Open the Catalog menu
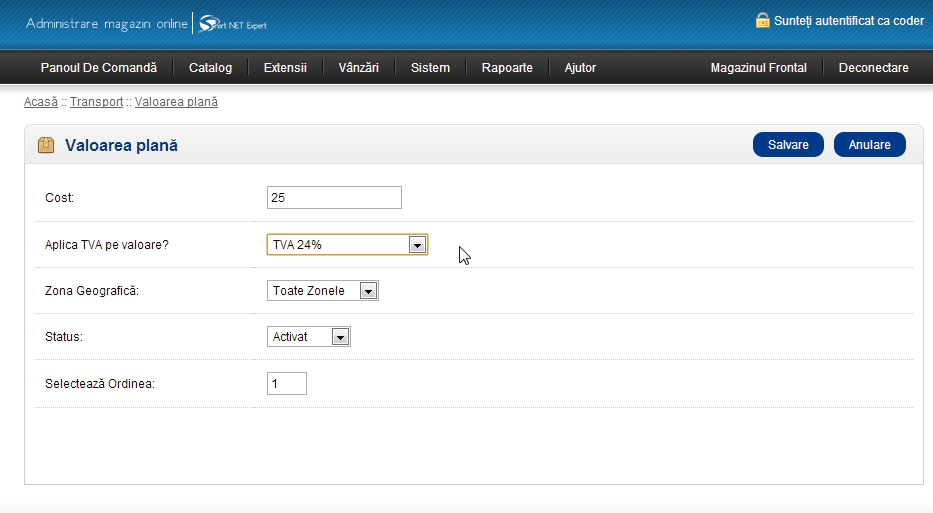Viewport: 933px width, 513px height. pos(210,68)
